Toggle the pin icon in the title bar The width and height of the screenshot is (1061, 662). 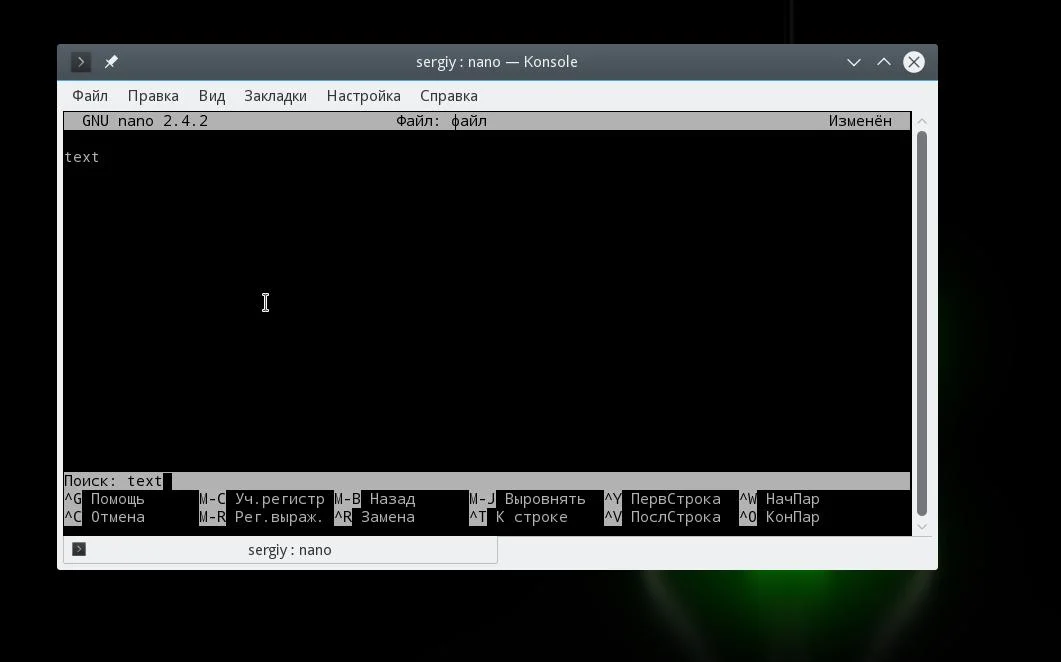[x=111, y=62]
